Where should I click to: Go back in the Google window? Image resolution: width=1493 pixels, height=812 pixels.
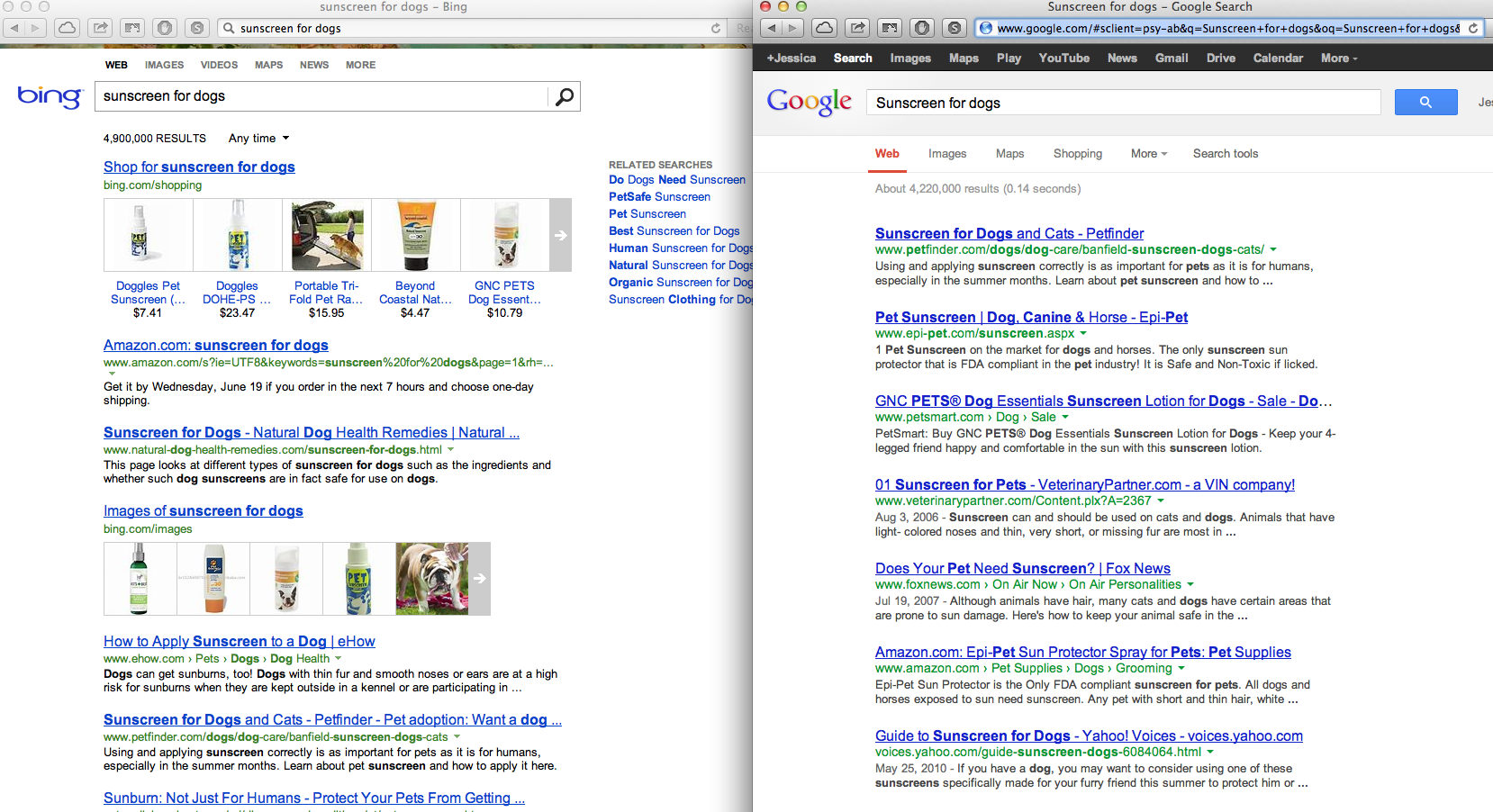click(x=772, y=28)
